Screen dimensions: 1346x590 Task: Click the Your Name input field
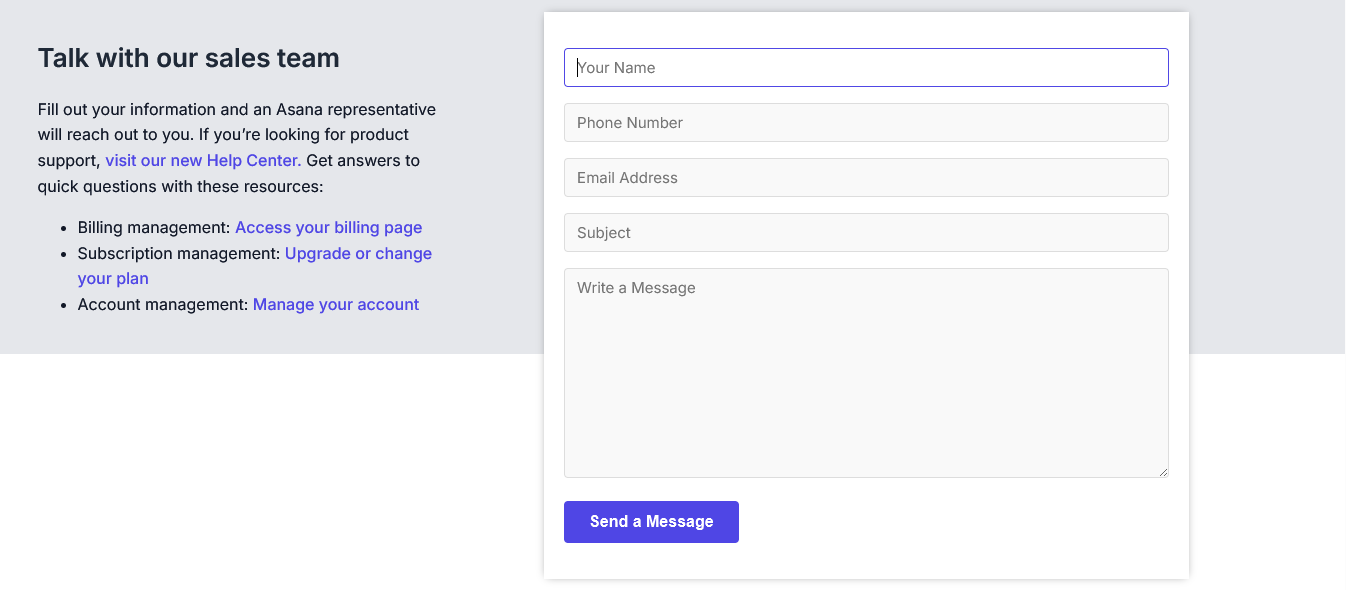pos(866,68)
